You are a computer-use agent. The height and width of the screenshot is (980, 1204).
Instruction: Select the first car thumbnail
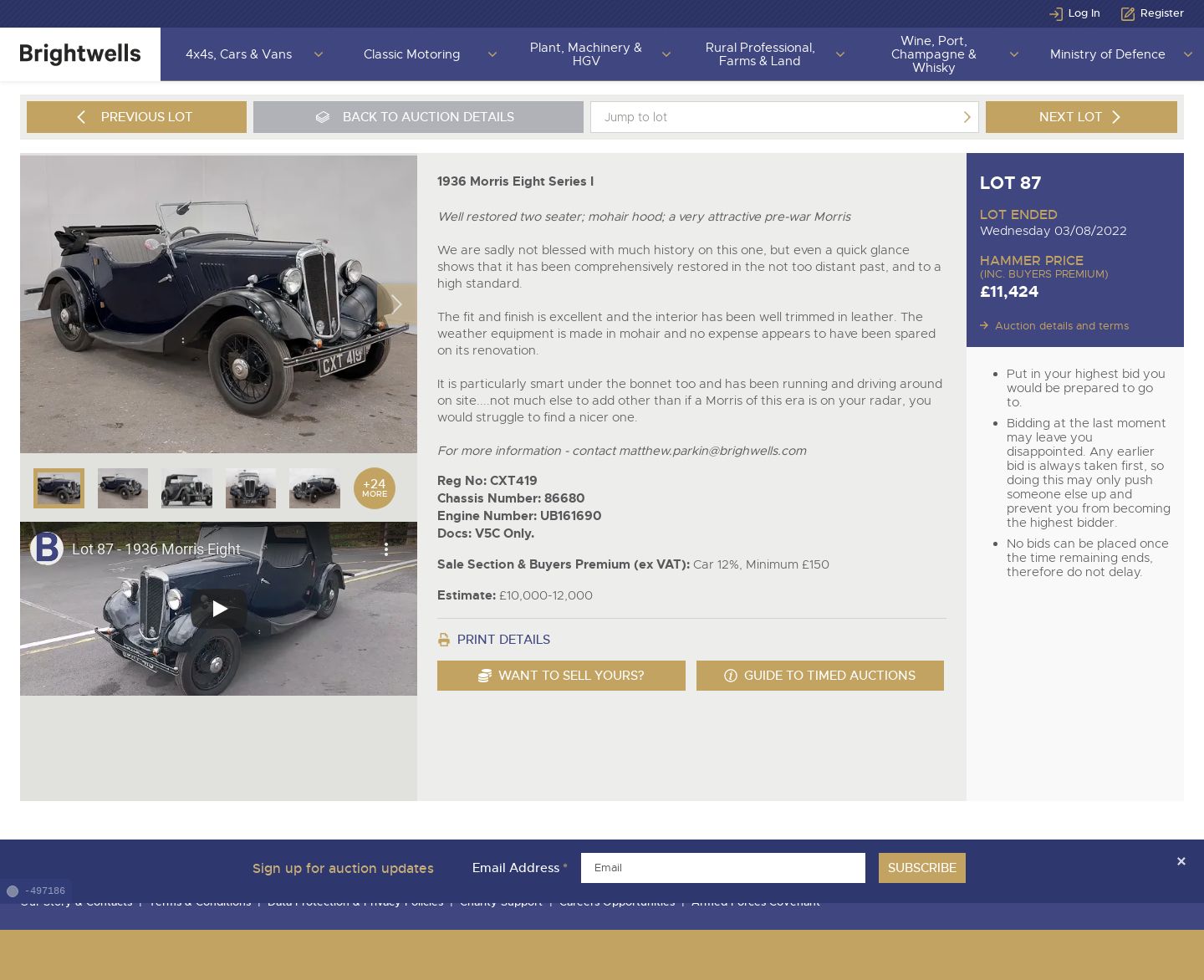pos(59,488)
